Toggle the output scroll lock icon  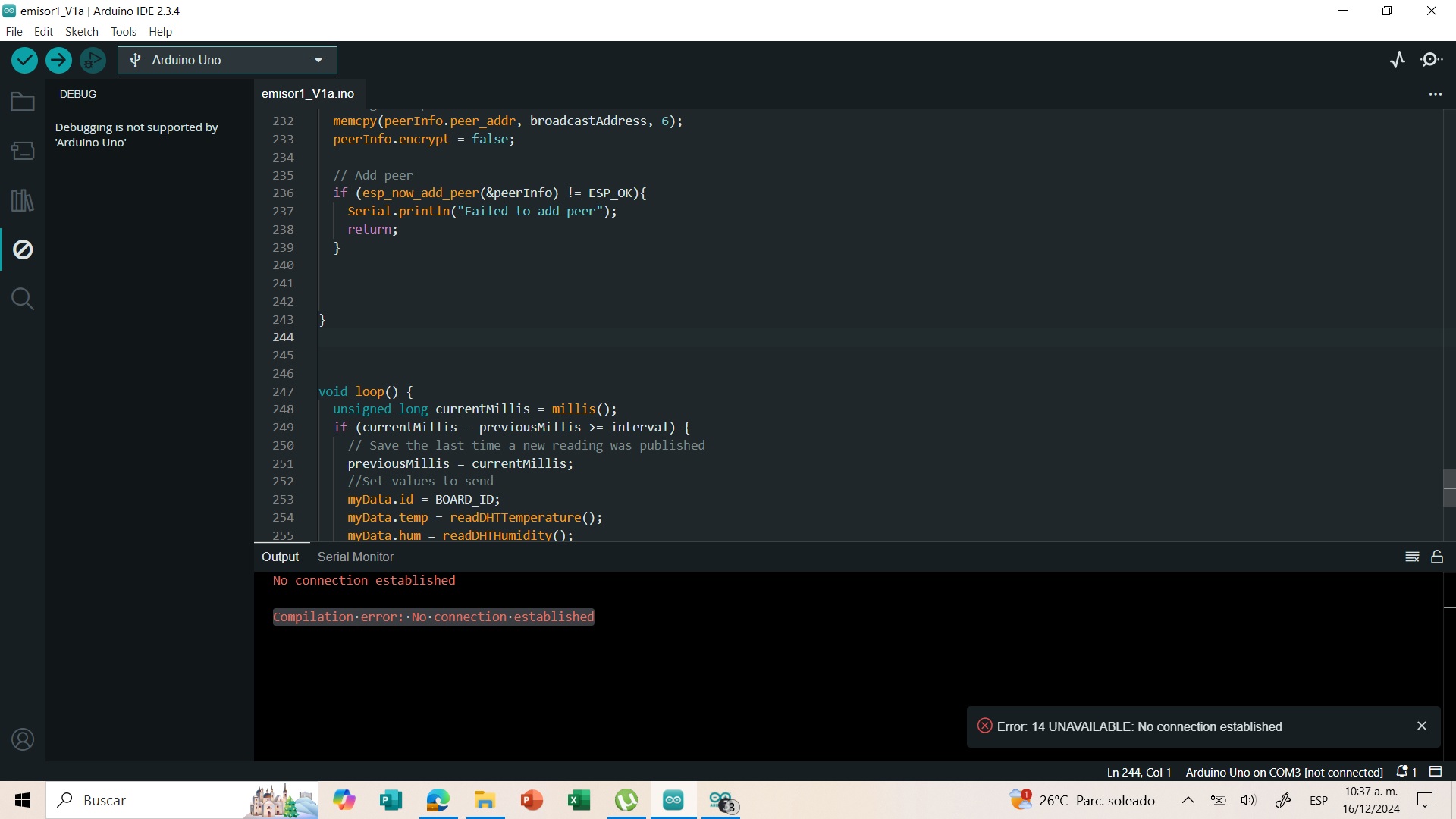(1437, 557)
